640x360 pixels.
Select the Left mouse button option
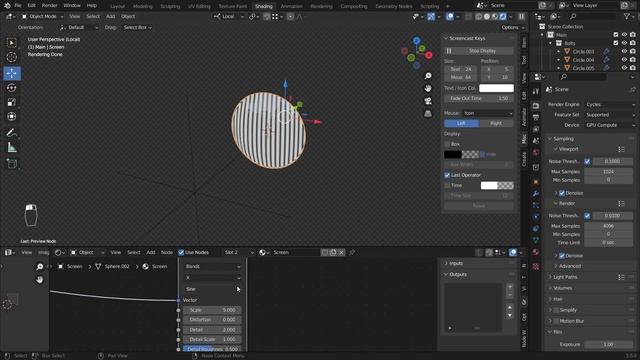pos(461,123)
